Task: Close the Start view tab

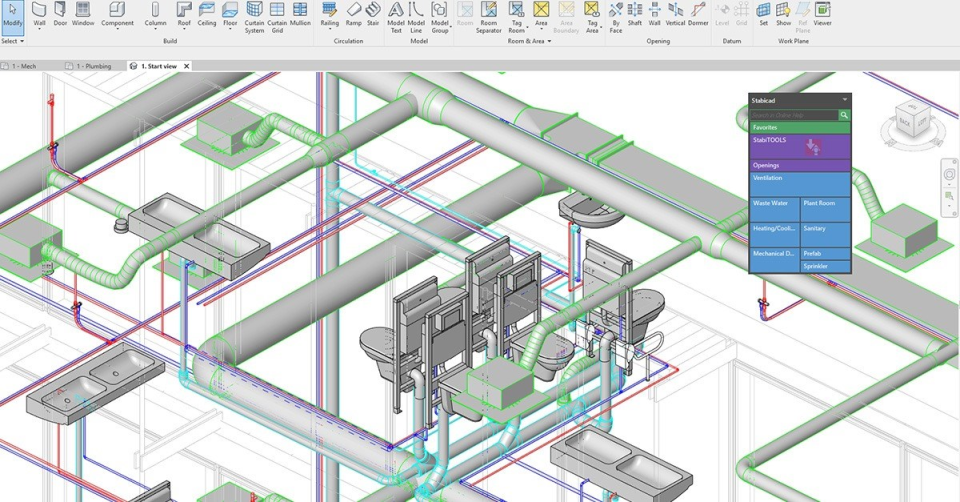Action: (187, 66)
